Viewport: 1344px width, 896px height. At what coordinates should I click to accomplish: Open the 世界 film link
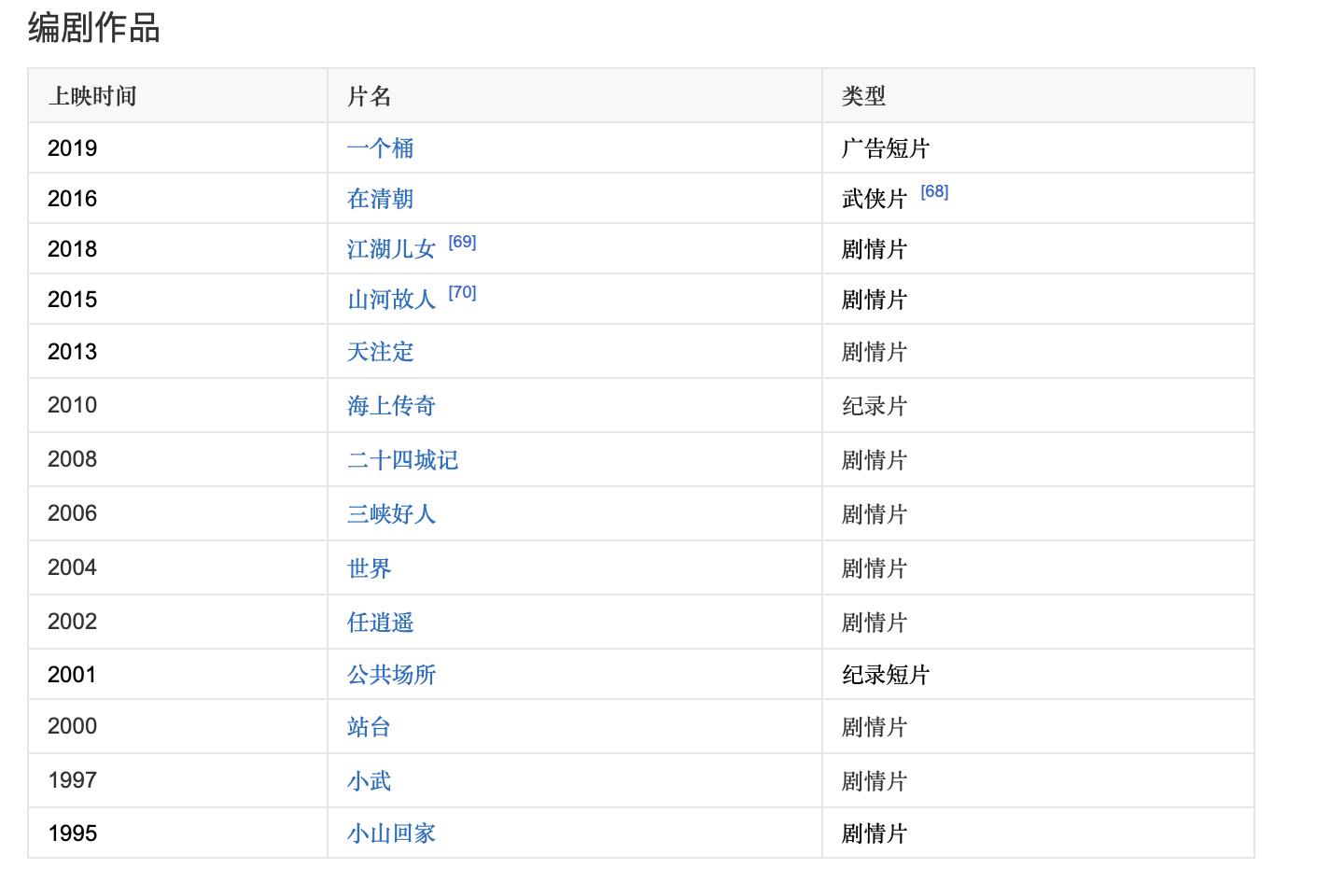pyautogui.click(x=369, y=568)
